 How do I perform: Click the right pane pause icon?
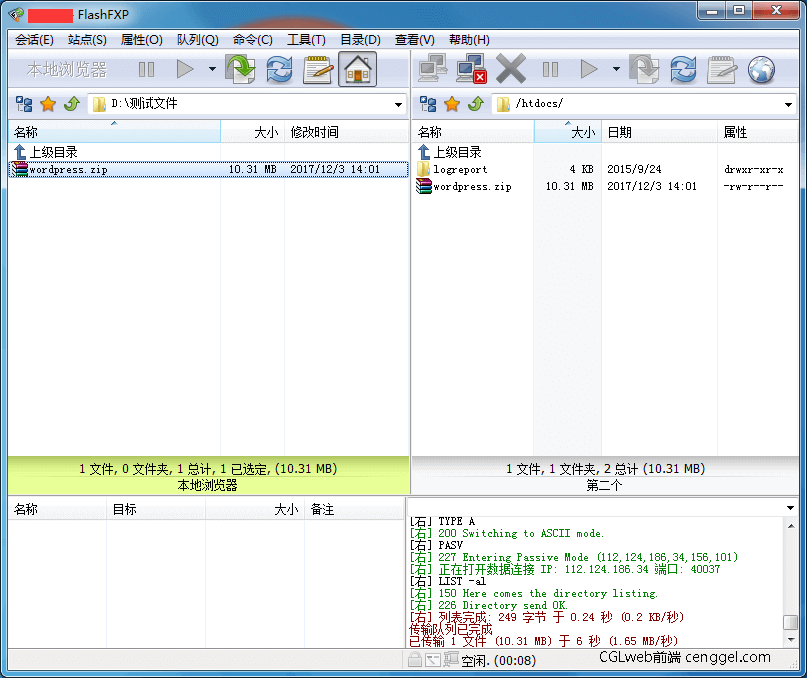[x=550, y=69]
